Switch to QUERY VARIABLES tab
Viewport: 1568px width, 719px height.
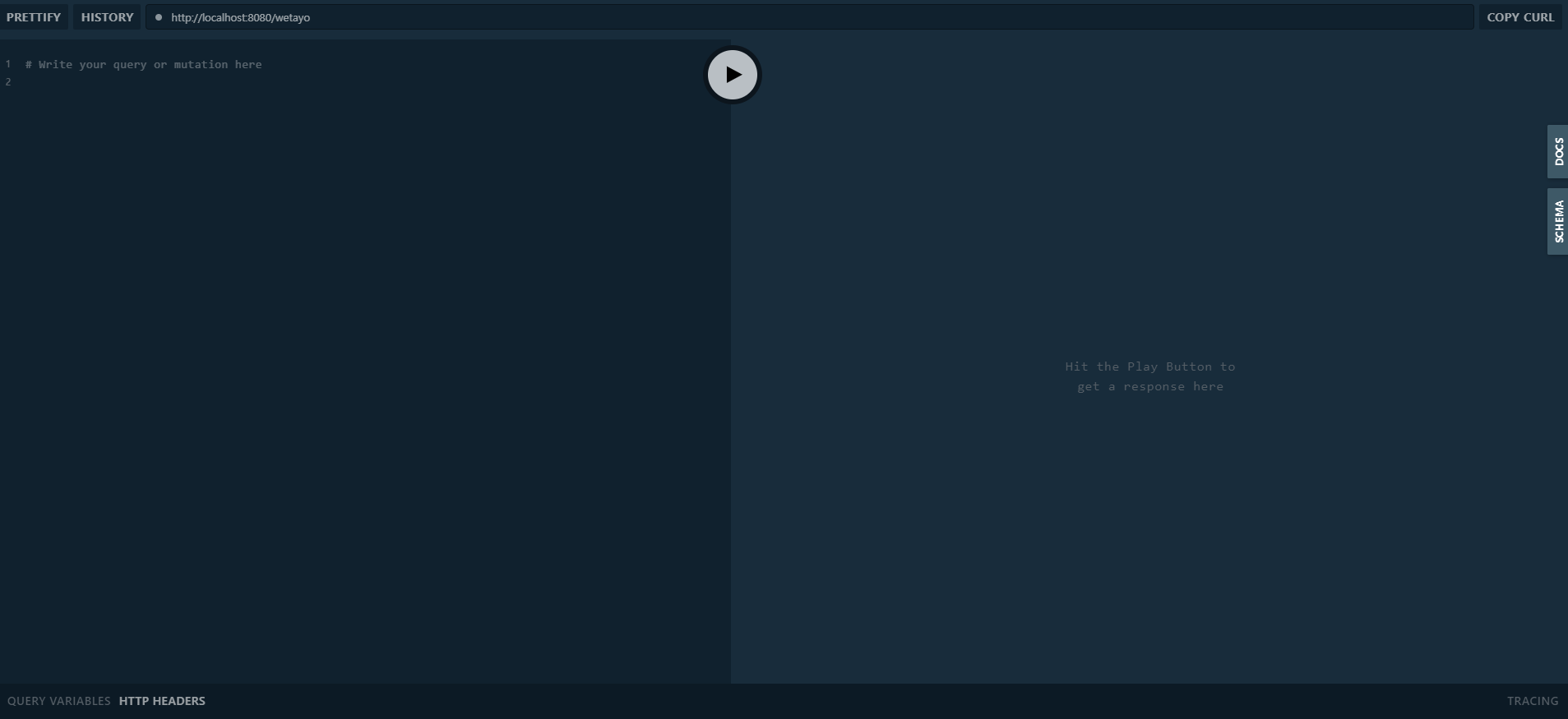coord(58,701)
